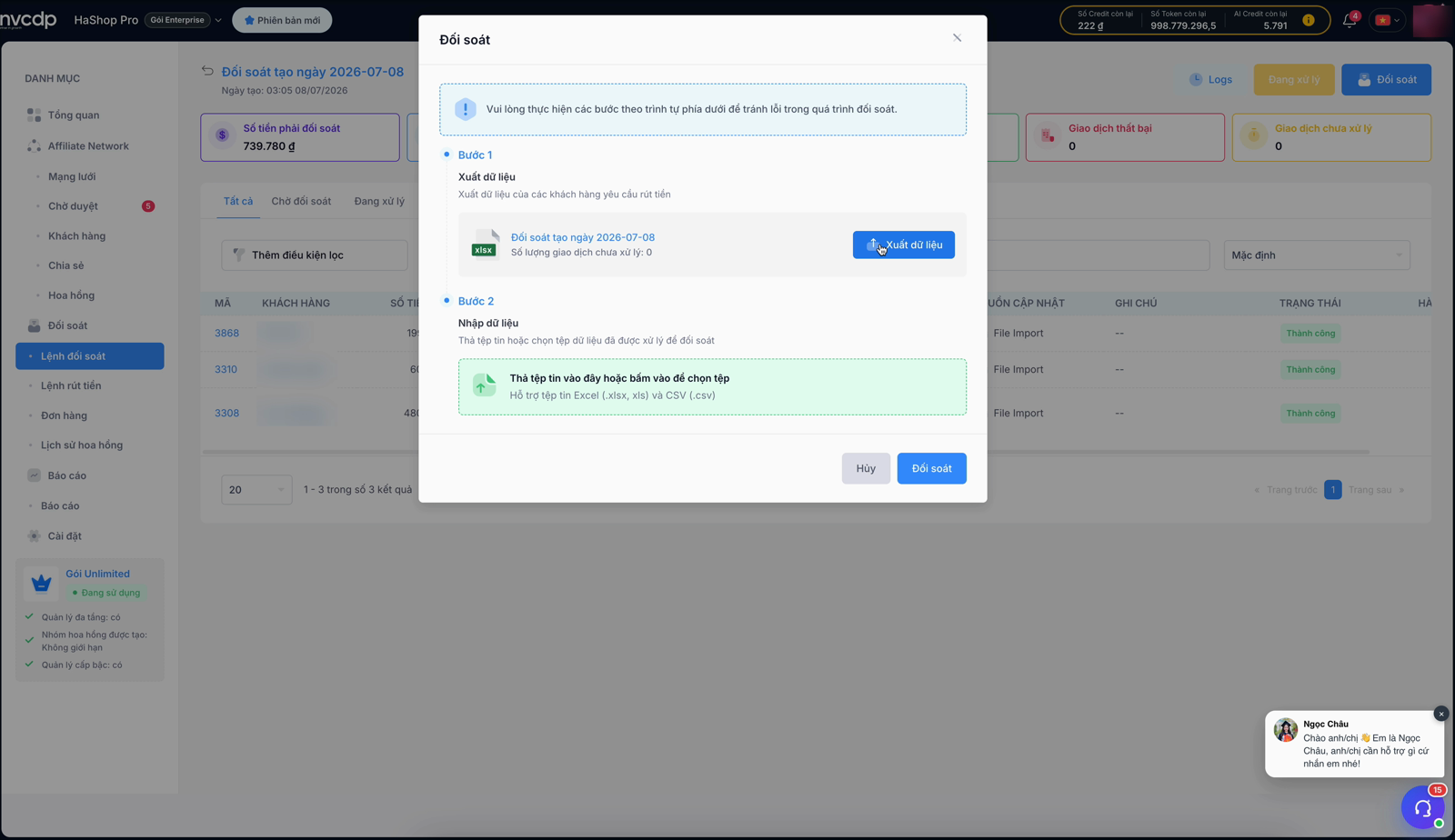Click the file upload drop zone
This screenshot has height=840, width=1455.
tap(712, 386)
